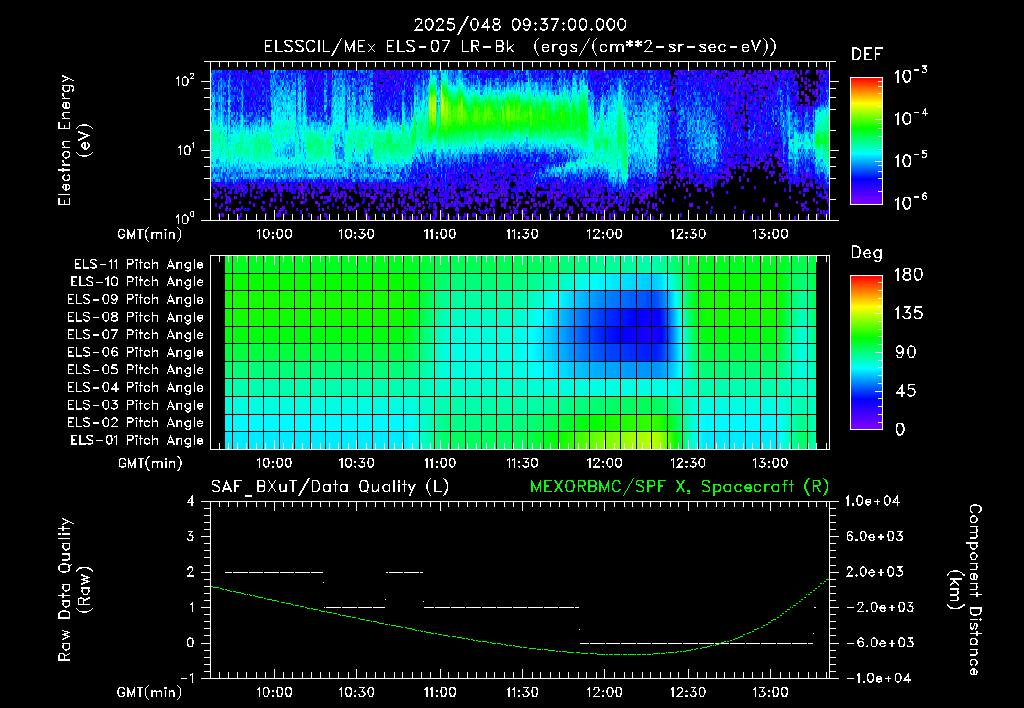Viewport: 1024px width, 708px height.
Task: Click the 1.0e+04 right axis value
Action: (872, 501)
